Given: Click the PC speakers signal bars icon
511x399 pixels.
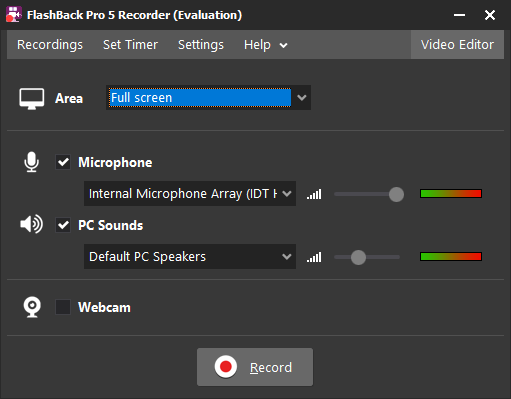Looking at the screenshot, I should (x=314, y=257).
